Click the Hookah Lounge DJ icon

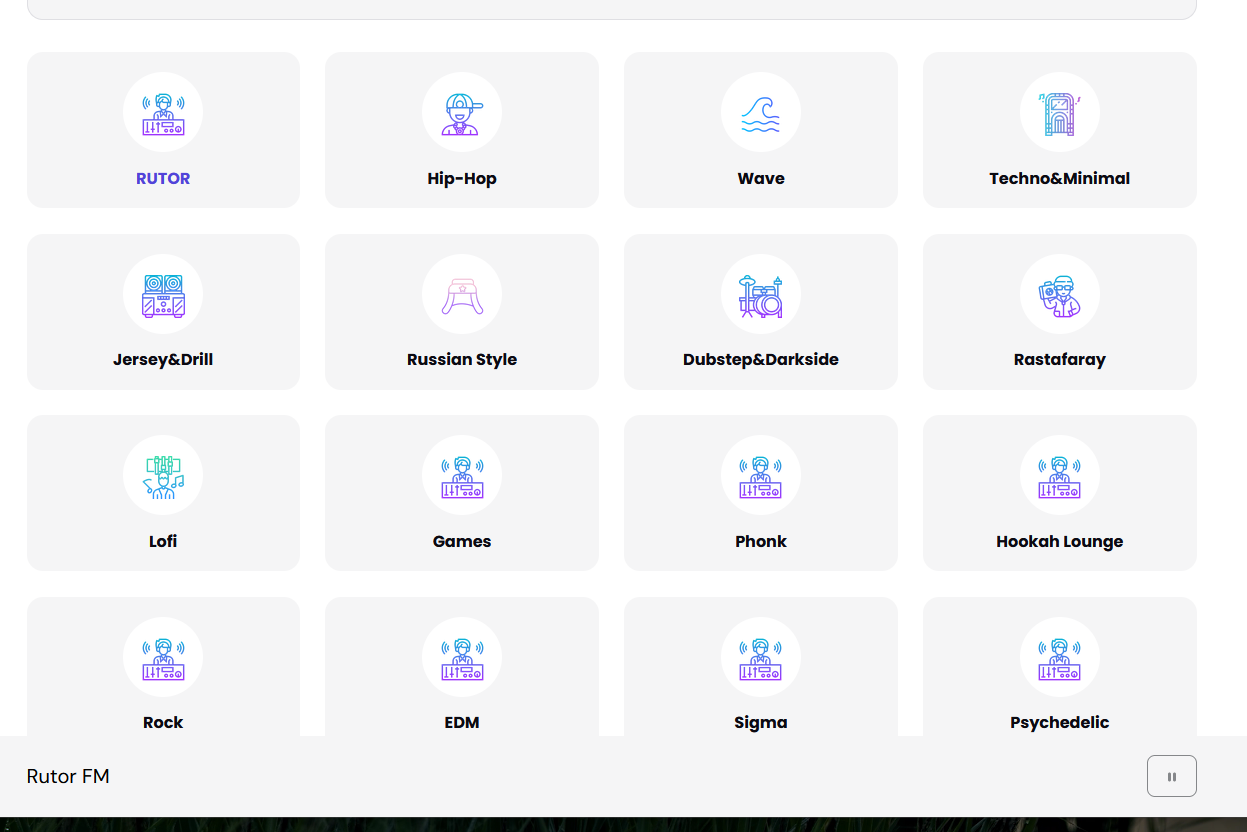[x=1059, y=475]
